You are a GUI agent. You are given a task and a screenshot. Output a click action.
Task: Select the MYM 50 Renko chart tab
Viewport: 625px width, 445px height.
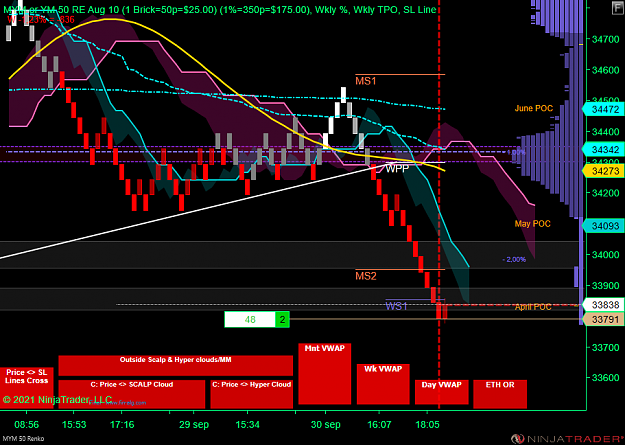tap(22, 439)
